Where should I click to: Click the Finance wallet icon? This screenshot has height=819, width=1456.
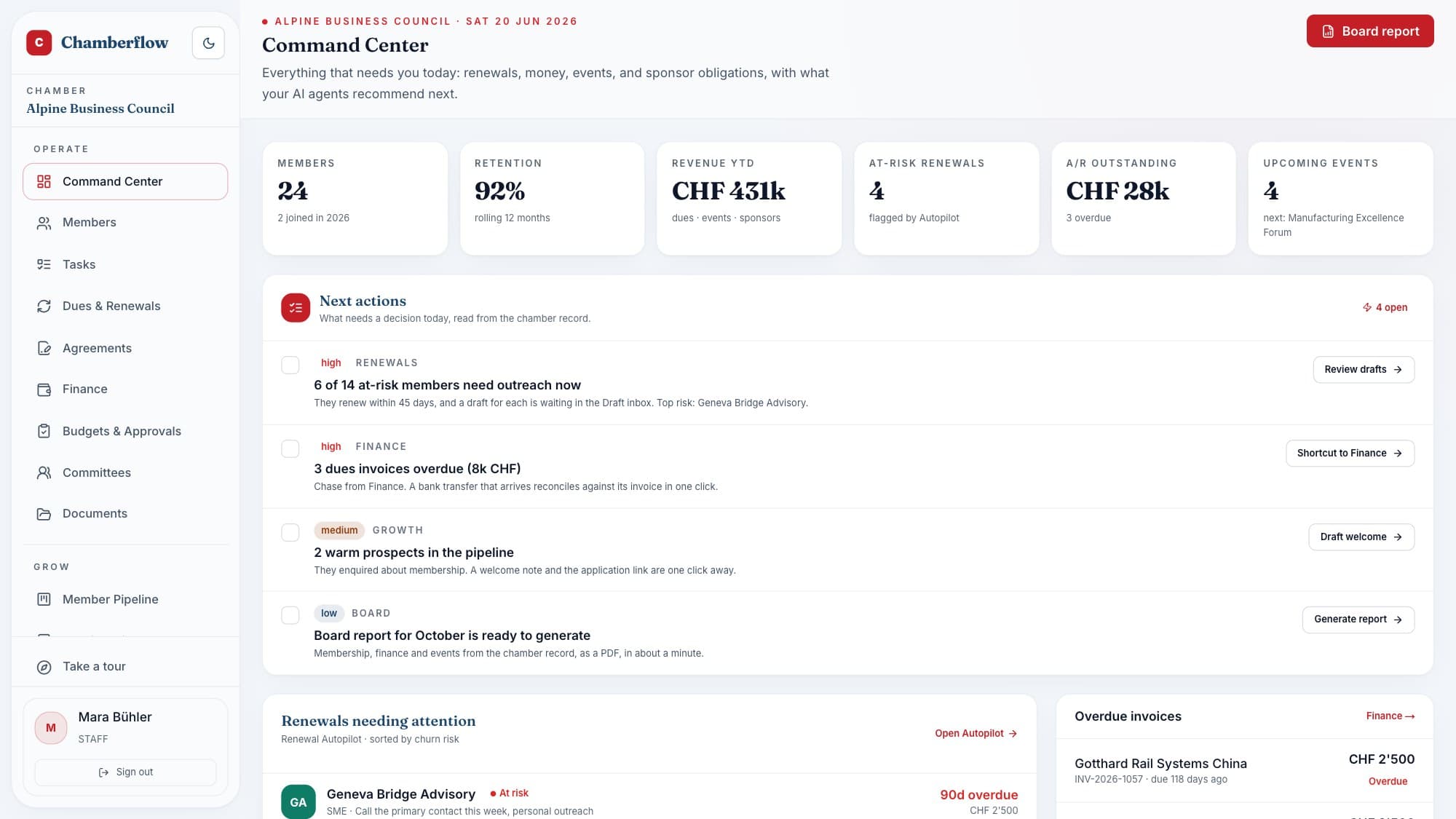(x=44, y=389)
